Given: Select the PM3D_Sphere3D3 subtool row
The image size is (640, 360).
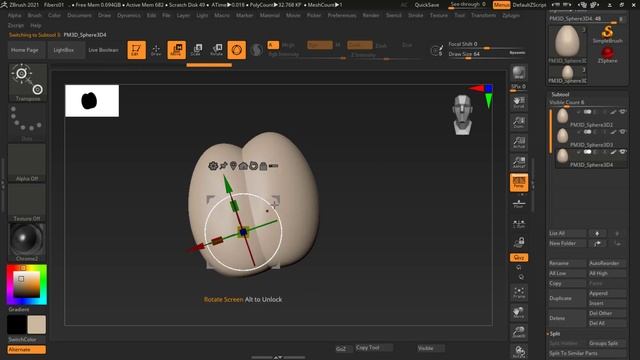Looking at the screenshot, I should coord(591,137).
